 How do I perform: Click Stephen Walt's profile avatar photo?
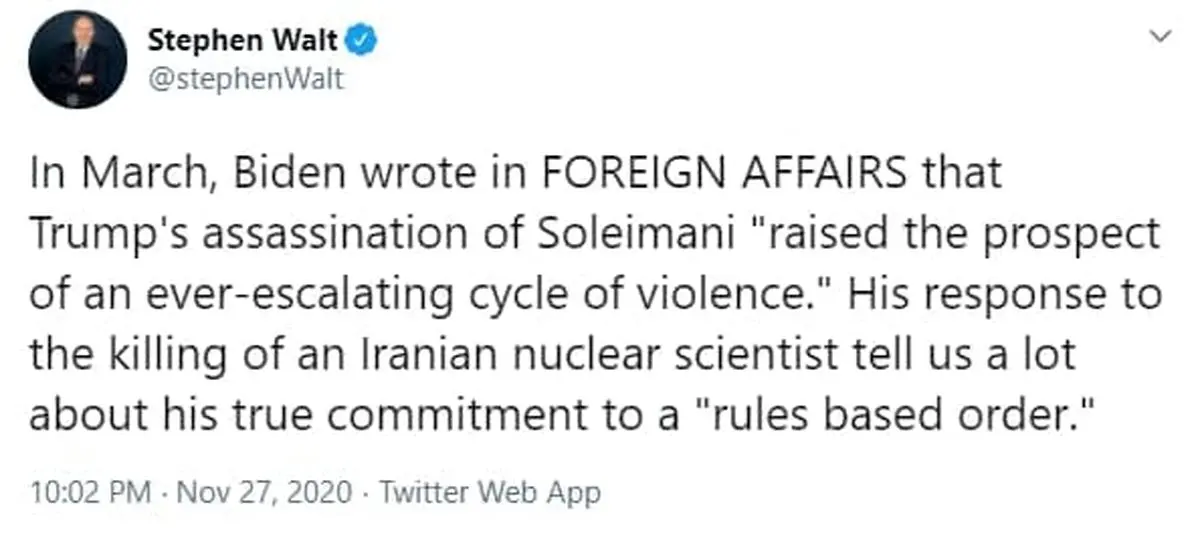(77, 60)
